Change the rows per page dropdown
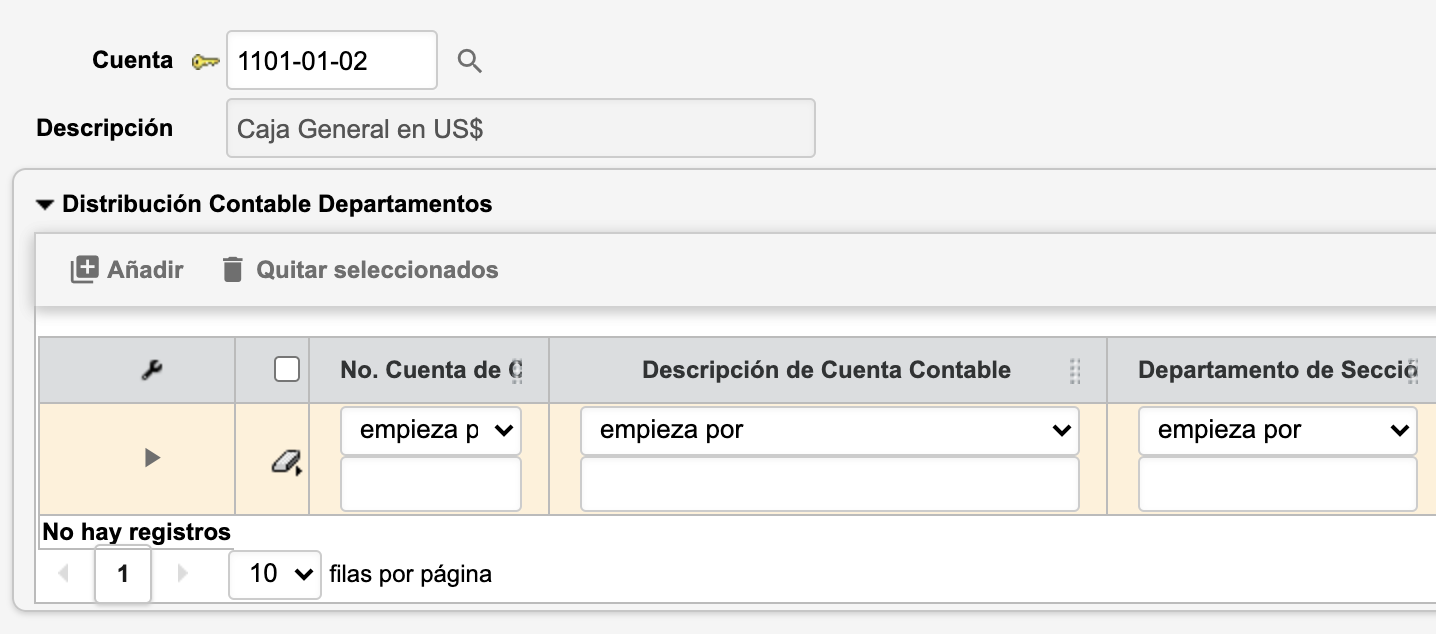Screen dimensions: 1436x634 tap(275, 574)
